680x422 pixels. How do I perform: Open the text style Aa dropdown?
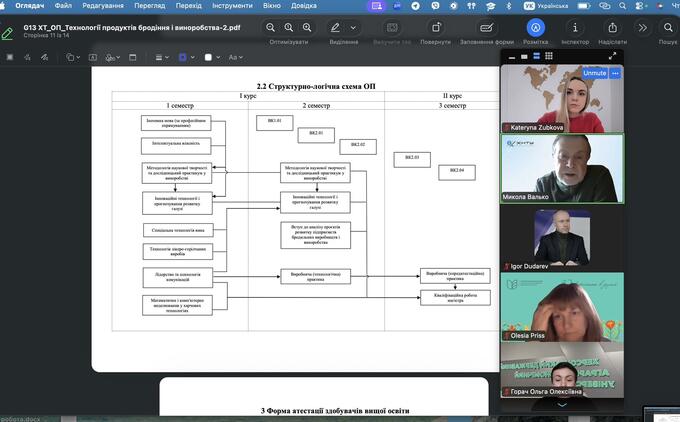[x=236, y=57]
